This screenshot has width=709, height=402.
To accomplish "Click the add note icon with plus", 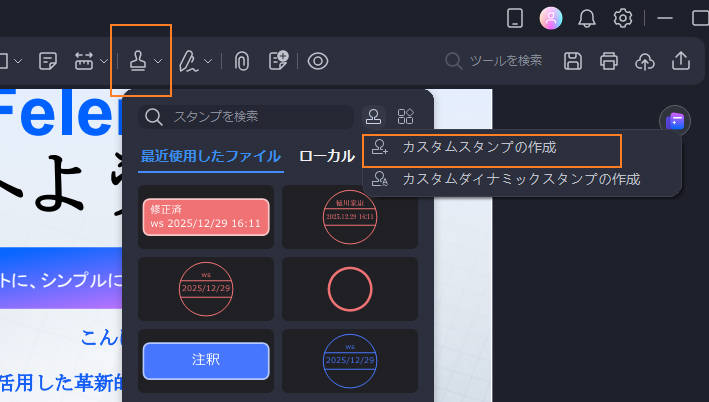I will (278, 61).
